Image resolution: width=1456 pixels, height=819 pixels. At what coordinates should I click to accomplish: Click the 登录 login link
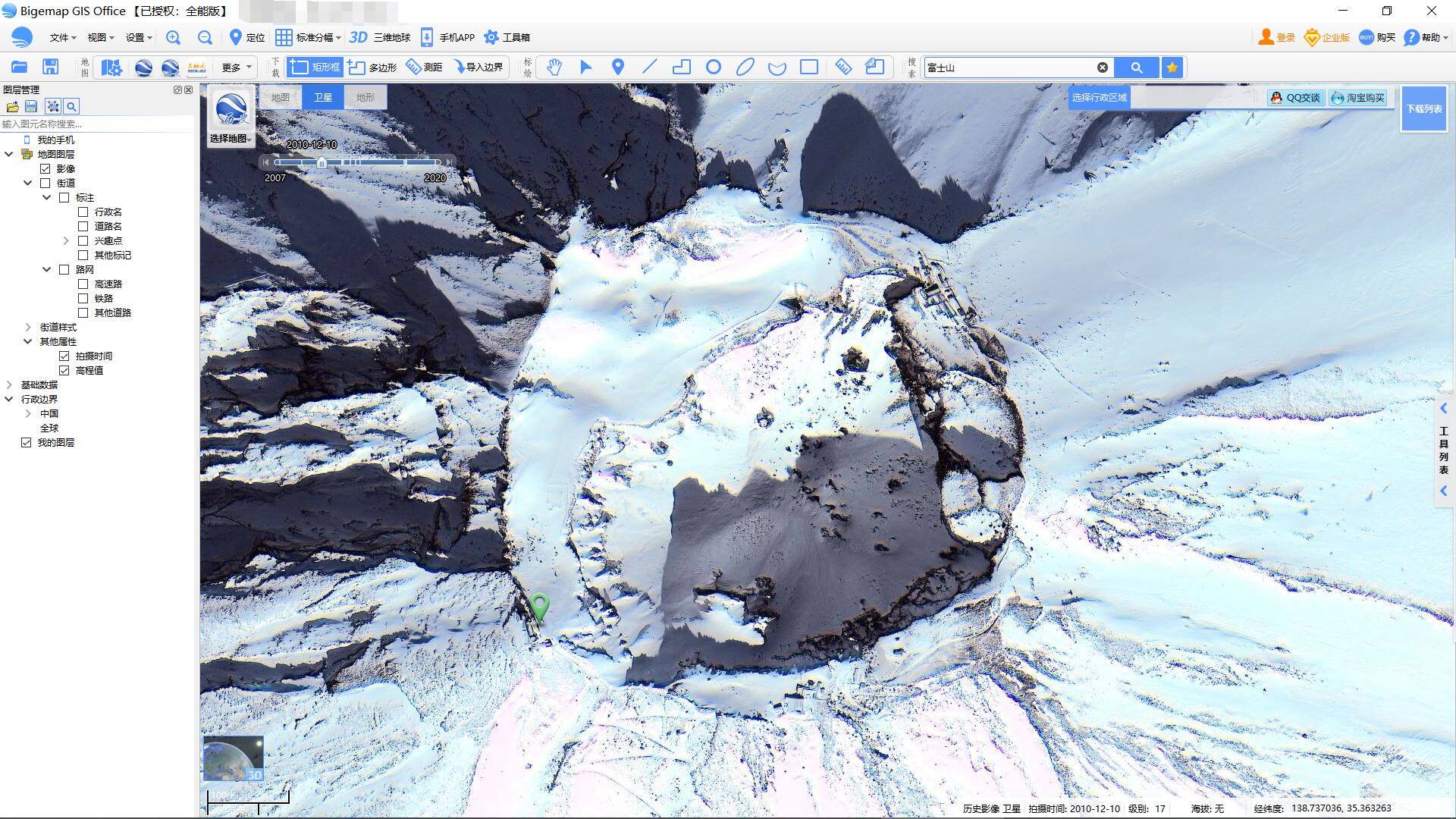point(1277,37)
